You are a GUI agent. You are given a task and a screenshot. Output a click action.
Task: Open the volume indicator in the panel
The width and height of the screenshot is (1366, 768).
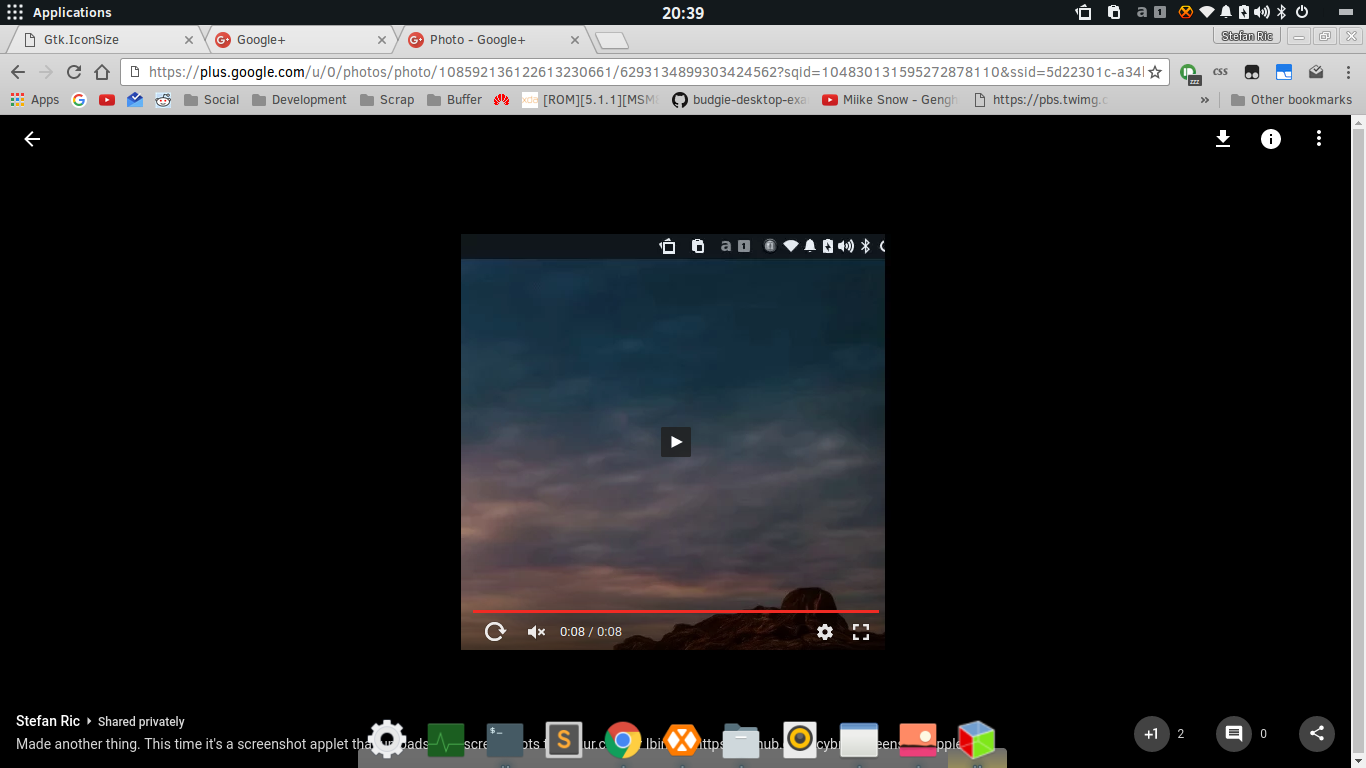point(1262,12)
